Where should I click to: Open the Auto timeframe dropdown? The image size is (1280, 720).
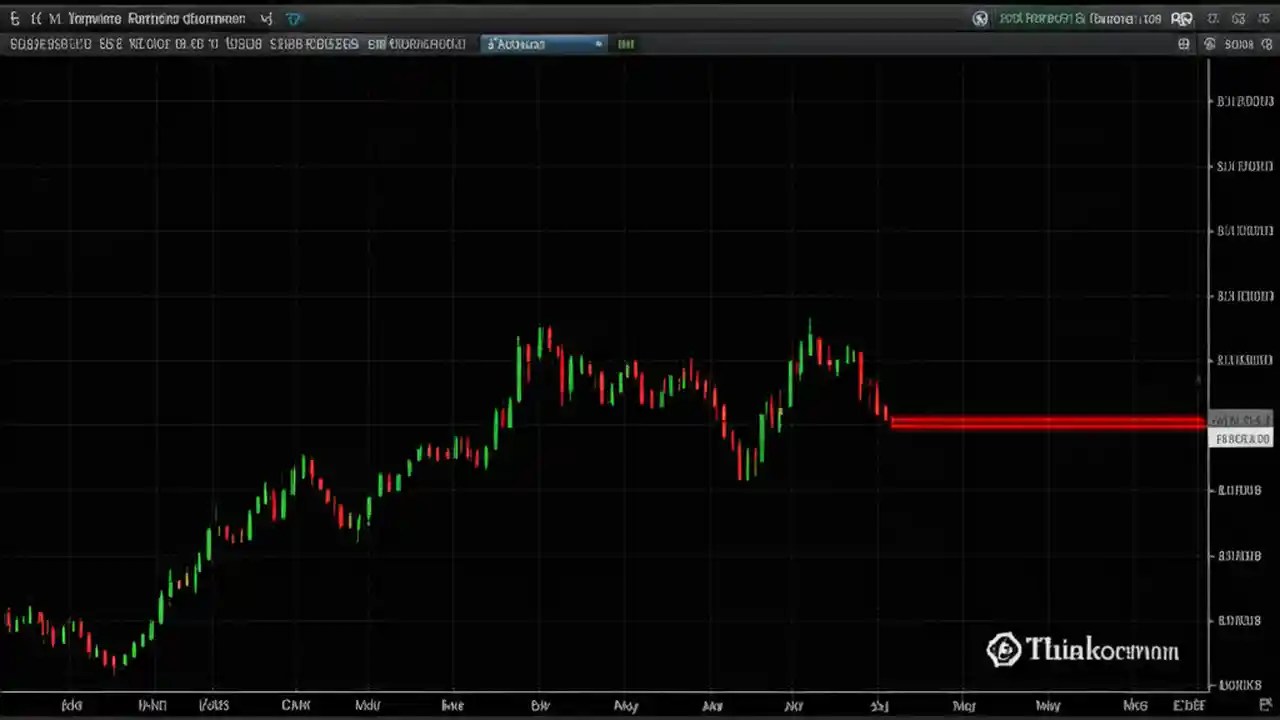point(540,43)
